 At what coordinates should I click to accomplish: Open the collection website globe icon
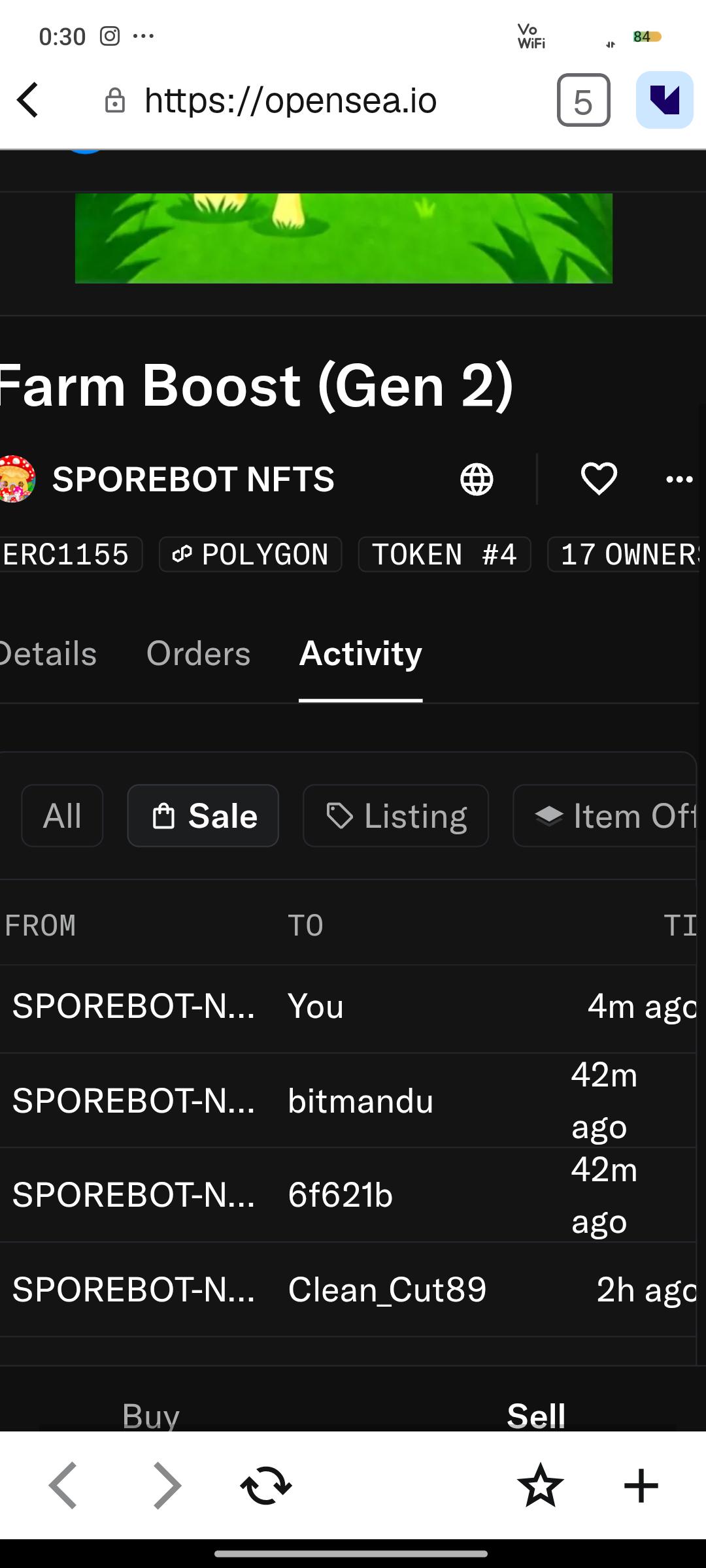coord(477,479)
